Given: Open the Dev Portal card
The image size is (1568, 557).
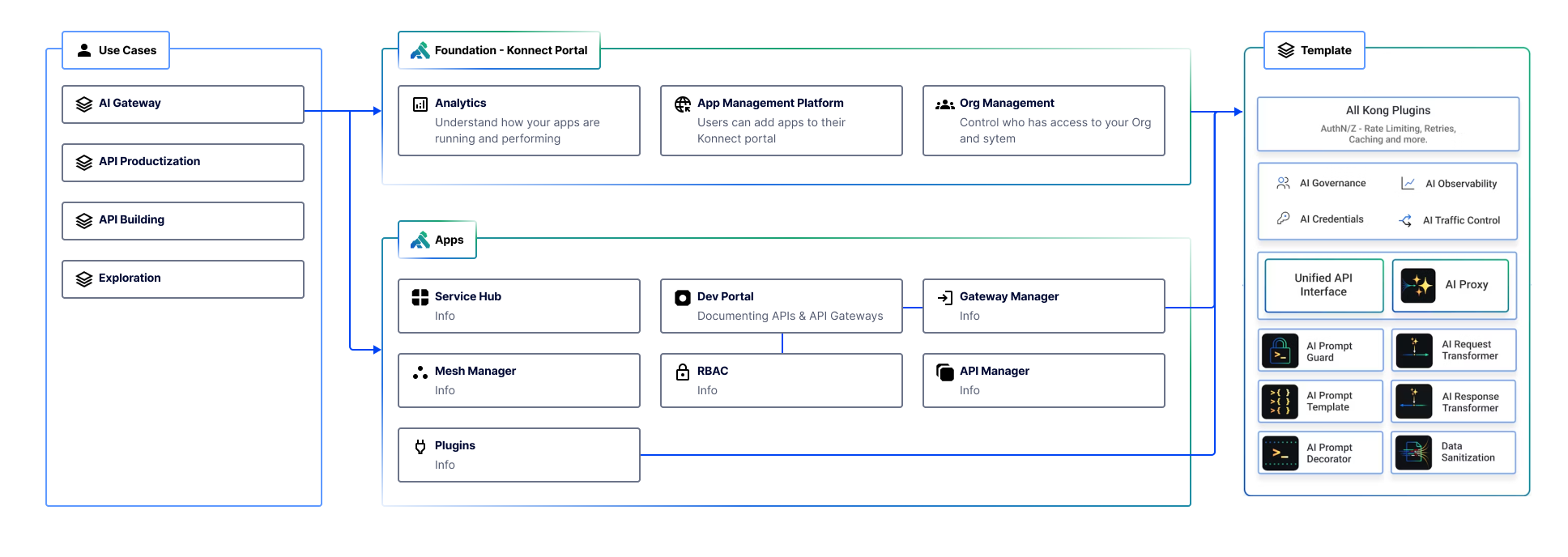Looking at the screenshot, I should click(x=781, y=306).
